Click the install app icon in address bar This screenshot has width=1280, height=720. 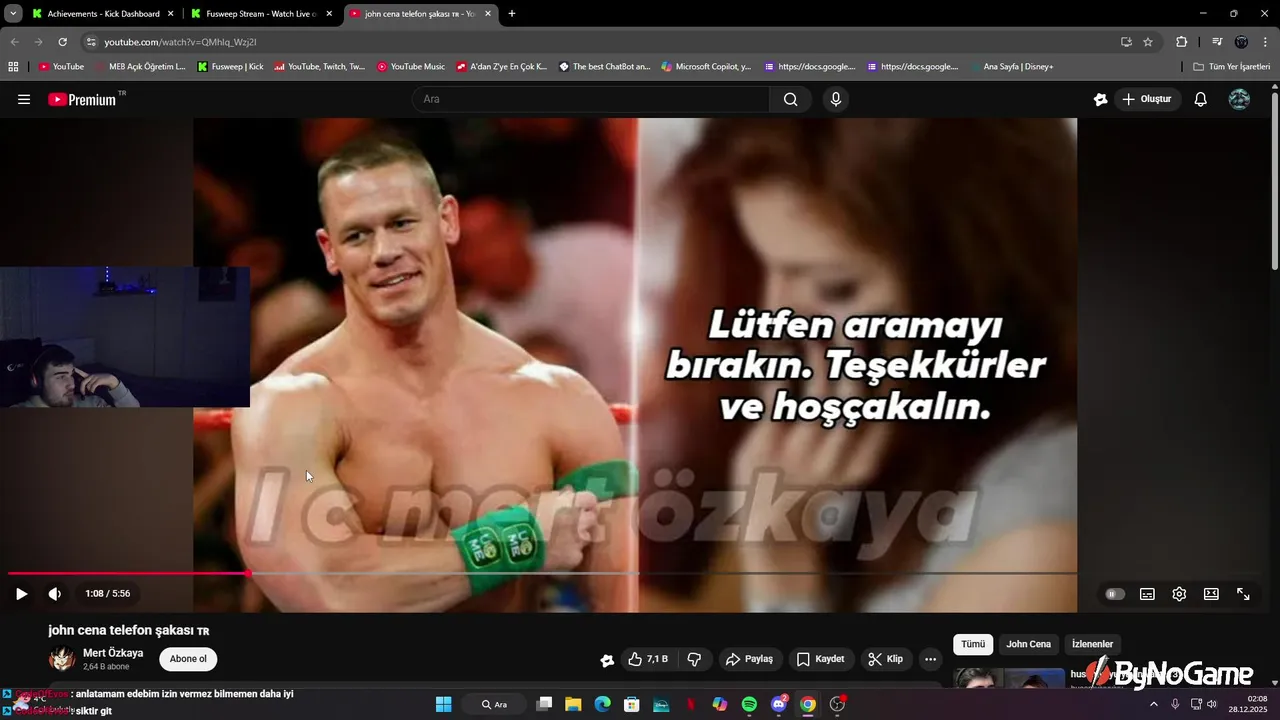pos(1126,42)
